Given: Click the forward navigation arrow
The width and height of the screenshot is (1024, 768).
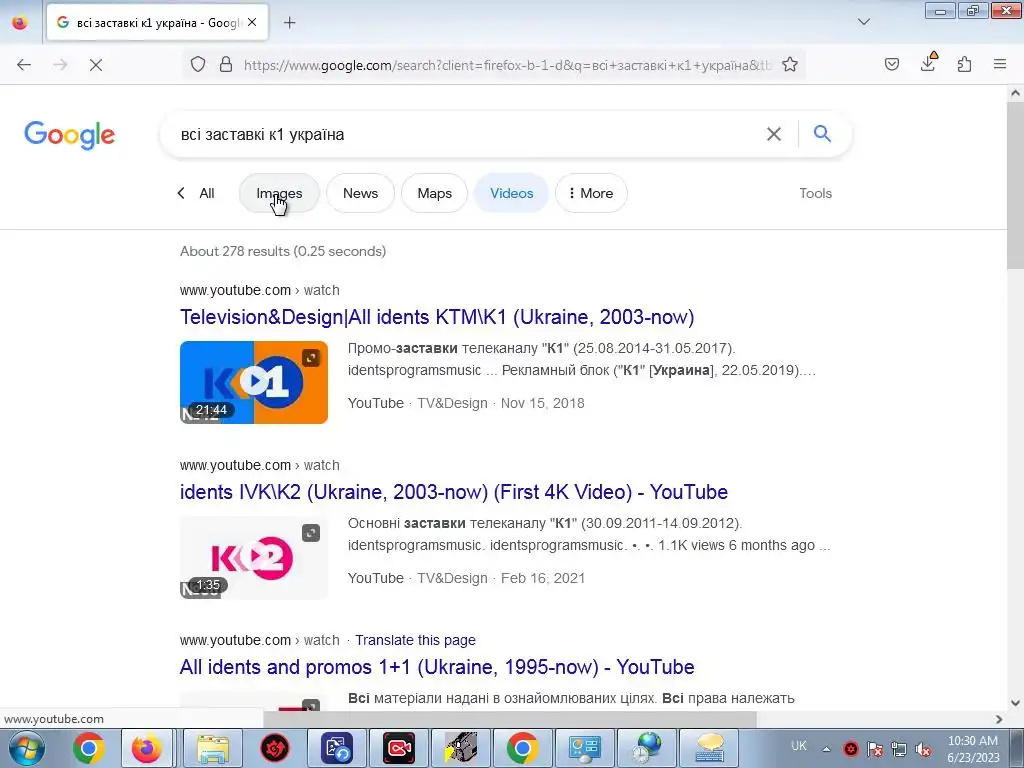Looking at the screenshot, I should (60, 65).
